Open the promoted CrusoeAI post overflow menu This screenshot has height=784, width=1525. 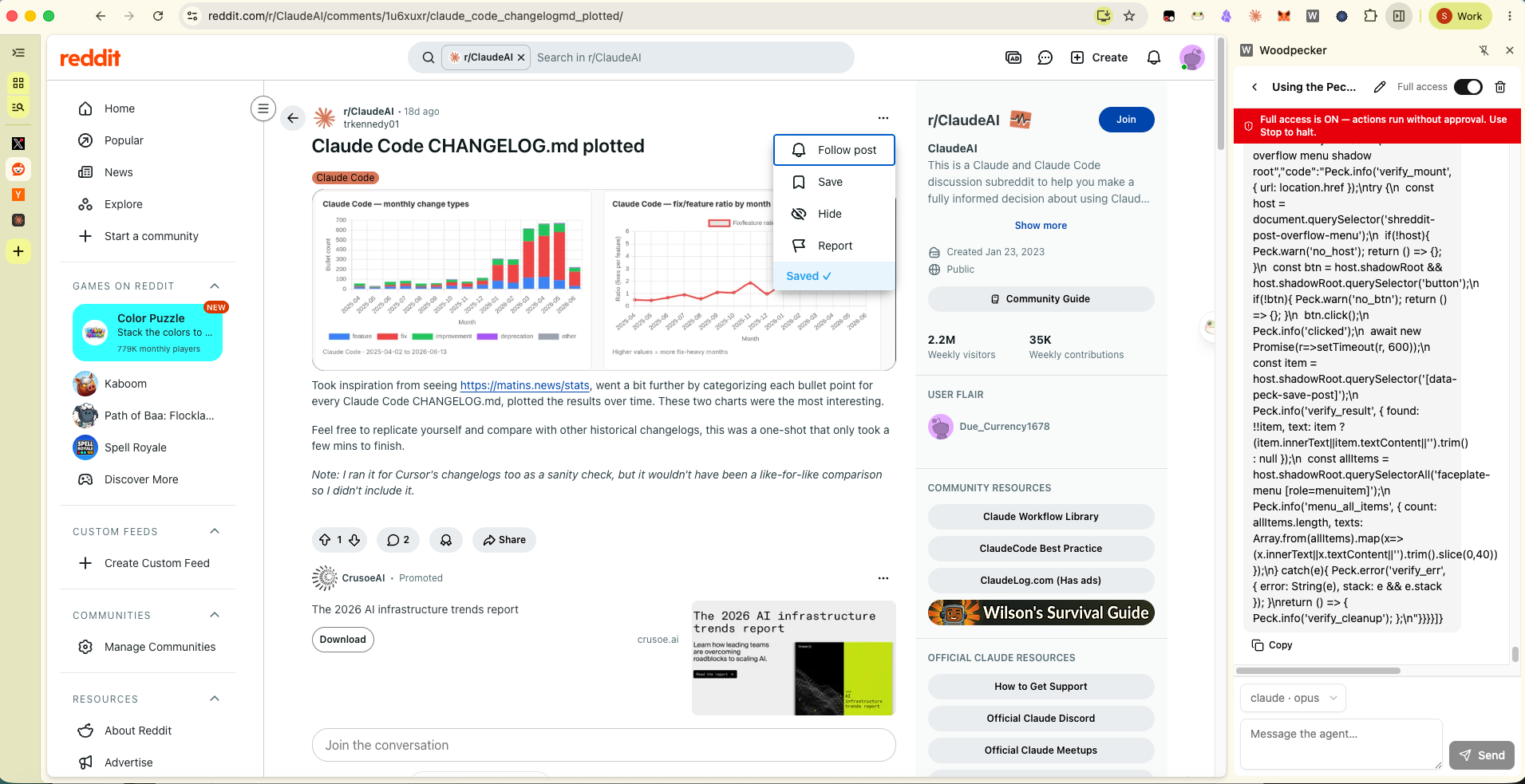(883, 578)
